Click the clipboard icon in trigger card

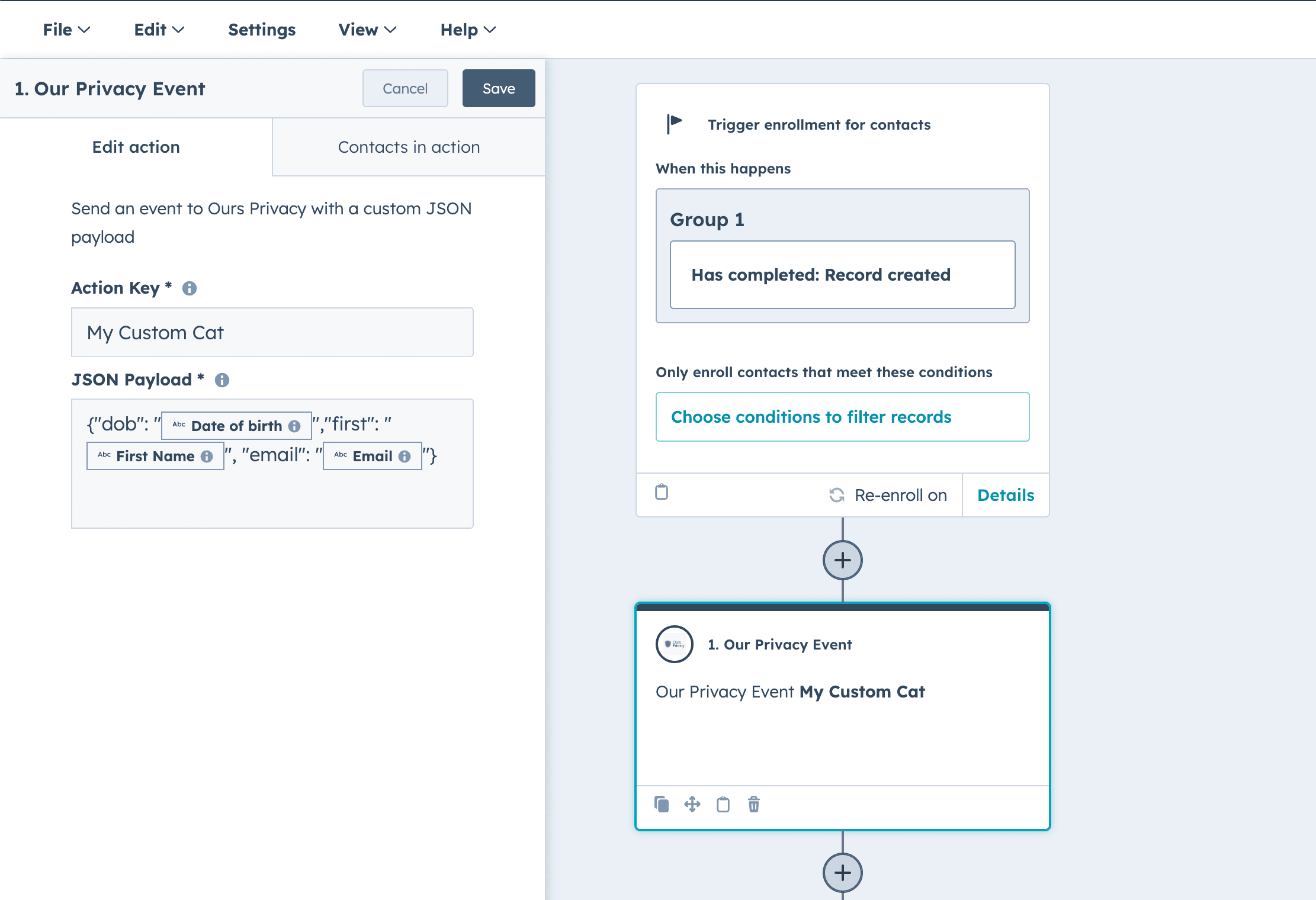[x=662, y=492]
